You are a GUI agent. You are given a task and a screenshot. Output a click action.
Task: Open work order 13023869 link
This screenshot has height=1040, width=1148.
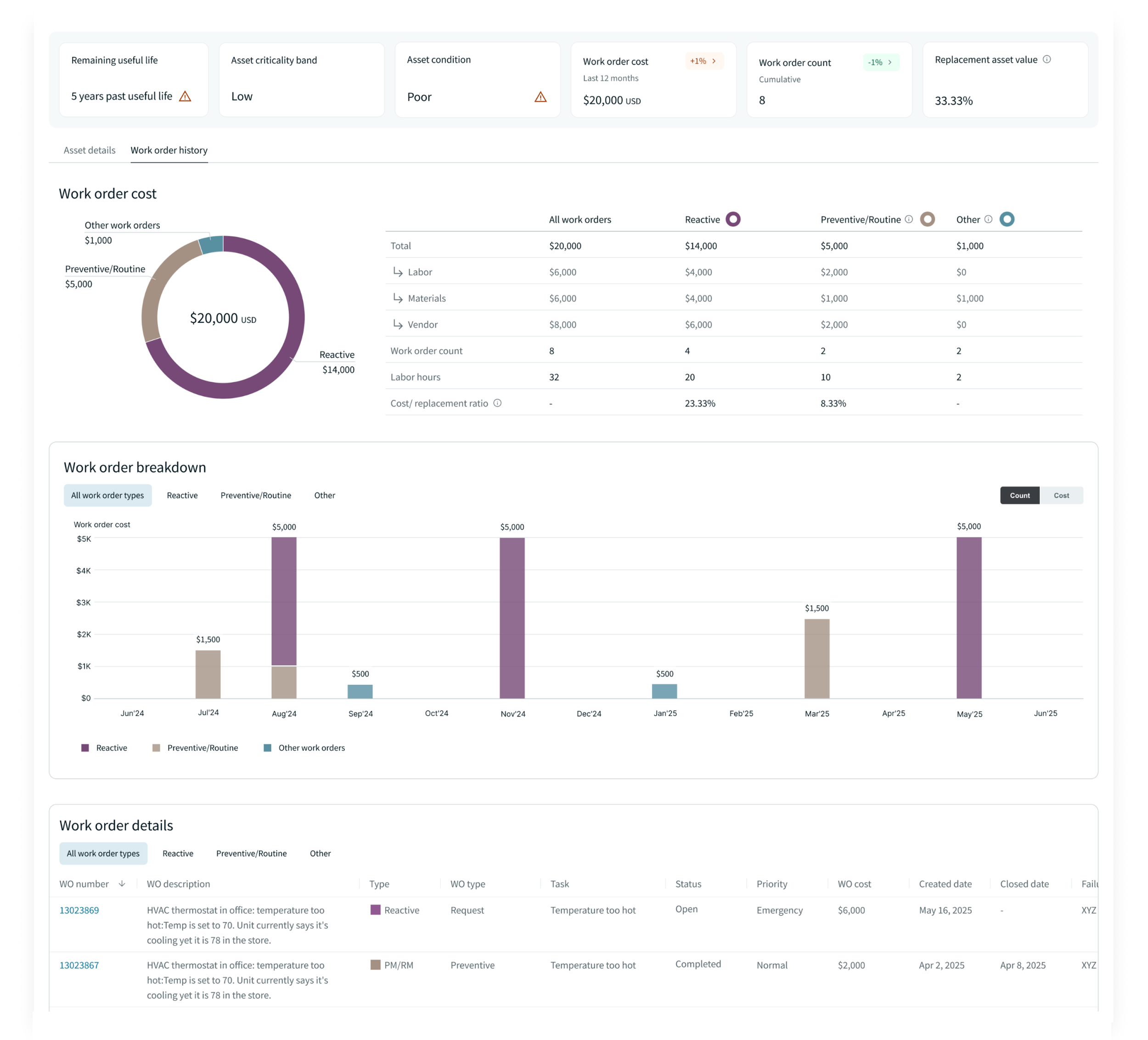tap(79, 910)
